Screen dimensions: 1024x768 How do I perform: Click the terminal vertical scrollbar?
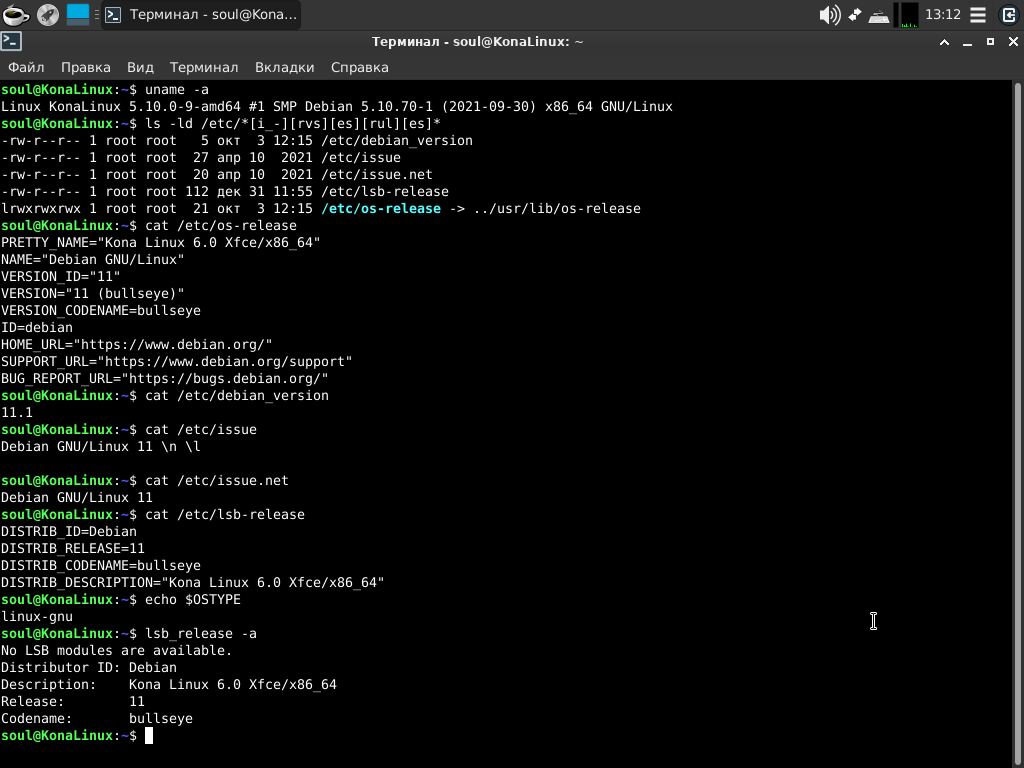(1017, 423)
